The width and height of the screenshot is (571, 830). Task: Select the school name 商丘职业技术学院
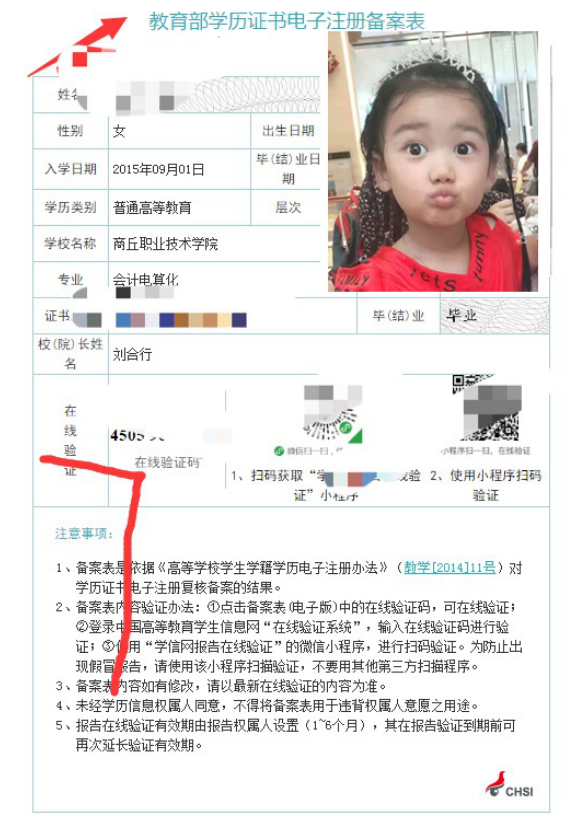click(165, 244)
